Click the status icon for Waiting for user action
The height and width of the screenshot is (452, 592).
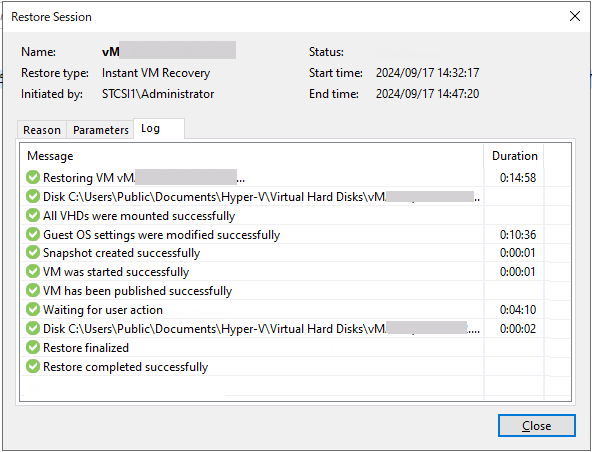pos(33,309)
